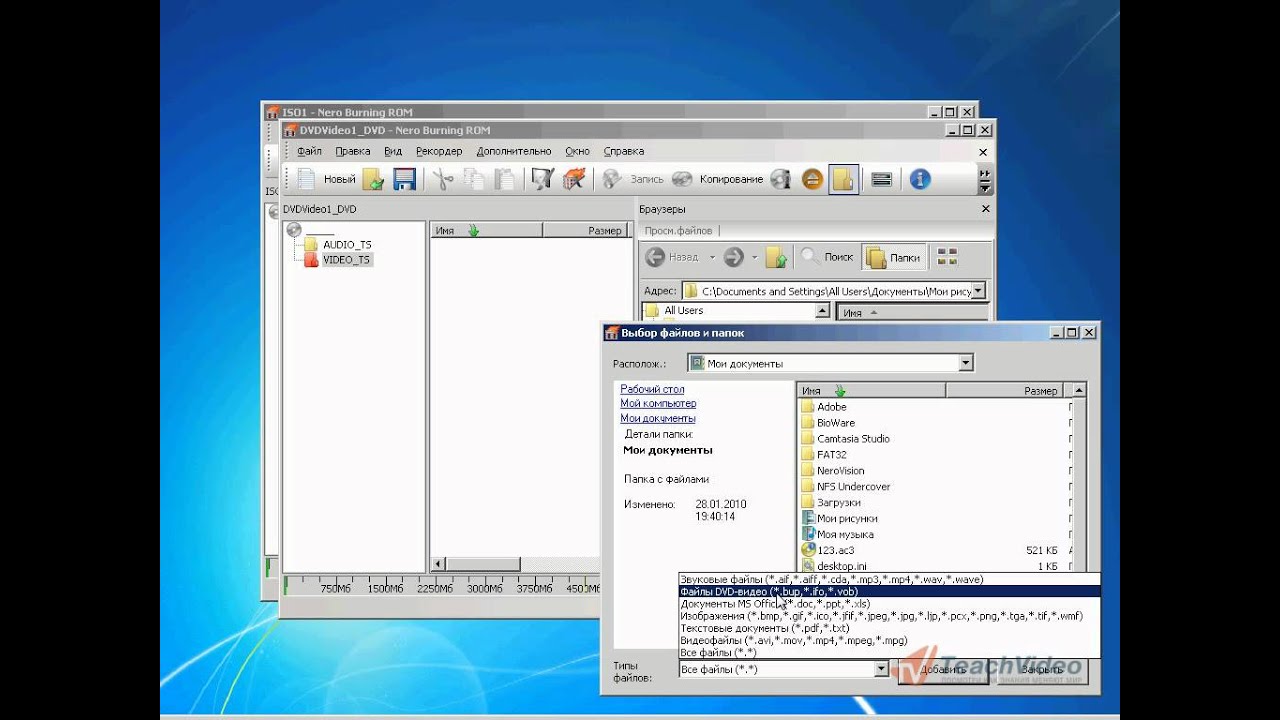The width and height of the screenshot is (1280, 720).
Task: Switch to the Просм.файлов tab
Action: [x=678, y=230]
